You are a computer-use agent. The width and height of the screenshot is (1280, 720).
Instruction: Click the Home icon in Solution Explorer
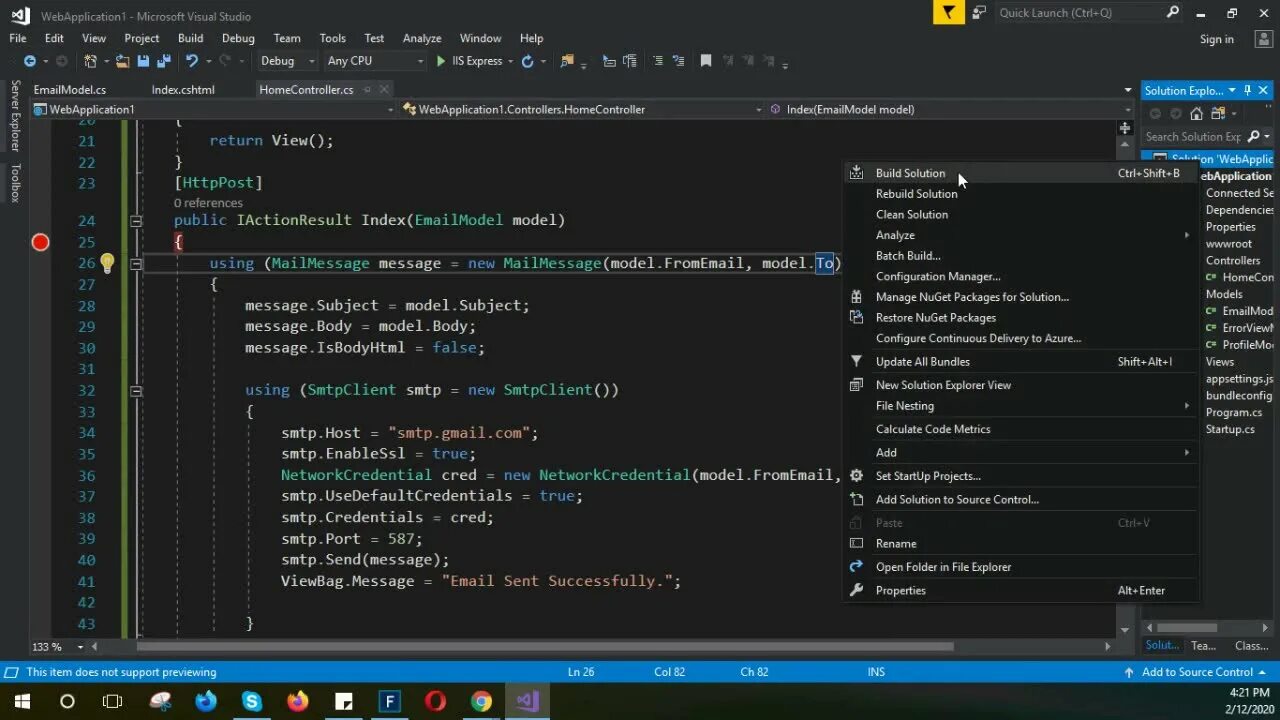[x=1196, y=114]
